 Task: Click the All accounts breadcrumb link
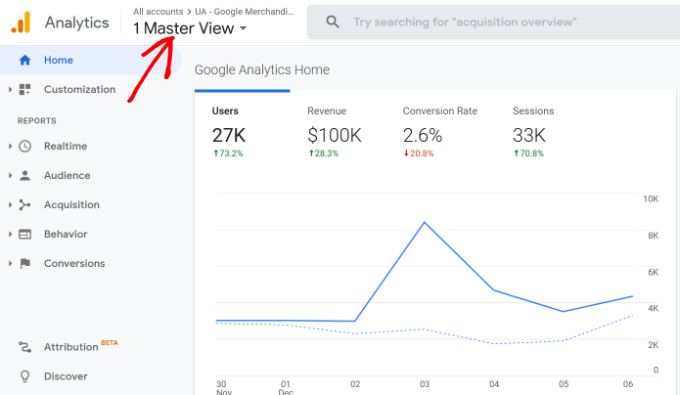click(158, 12)
